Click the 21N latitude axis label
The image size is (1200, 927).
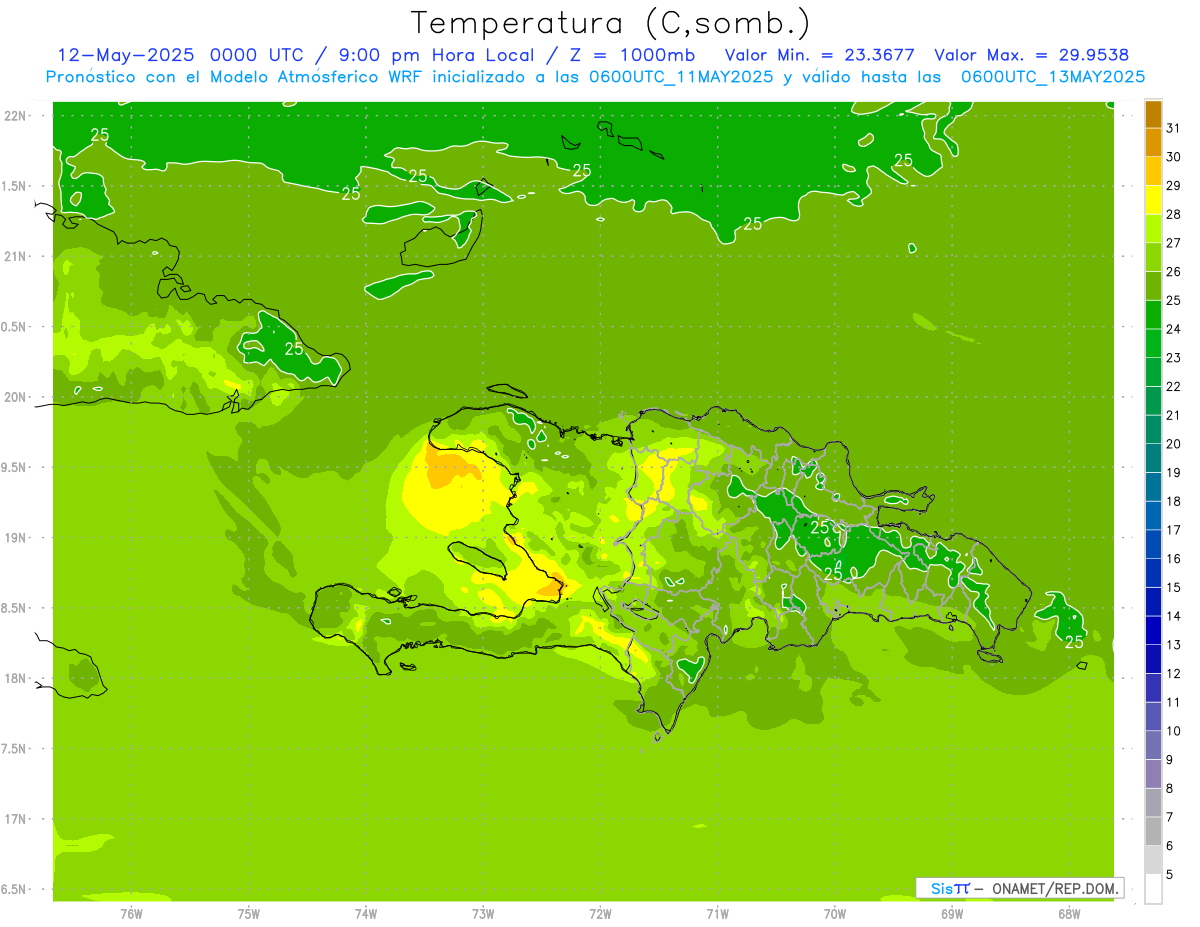click(x=14, y=257)
